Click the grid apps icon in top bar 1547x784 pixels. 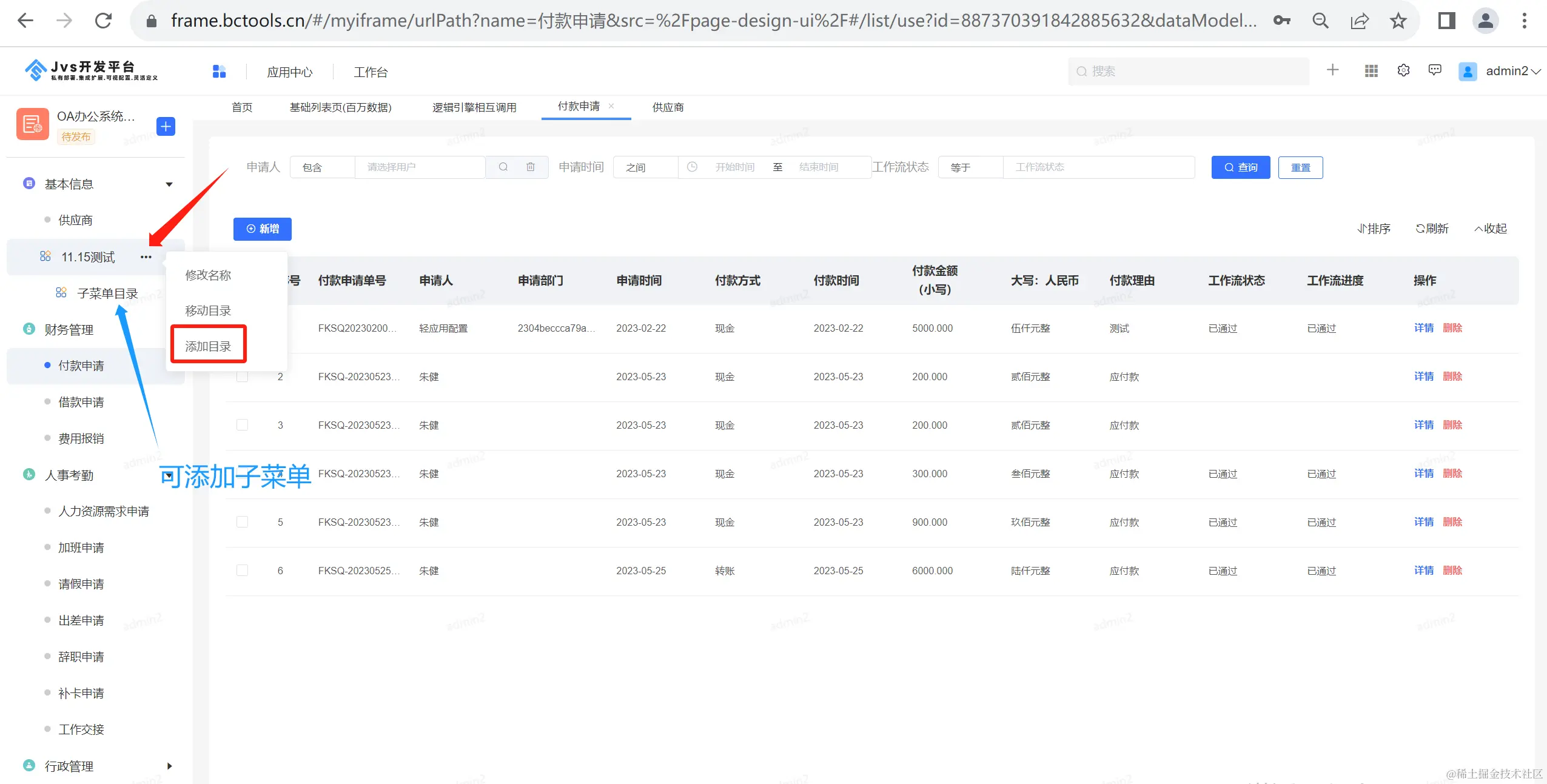(x=1371, y=71)
